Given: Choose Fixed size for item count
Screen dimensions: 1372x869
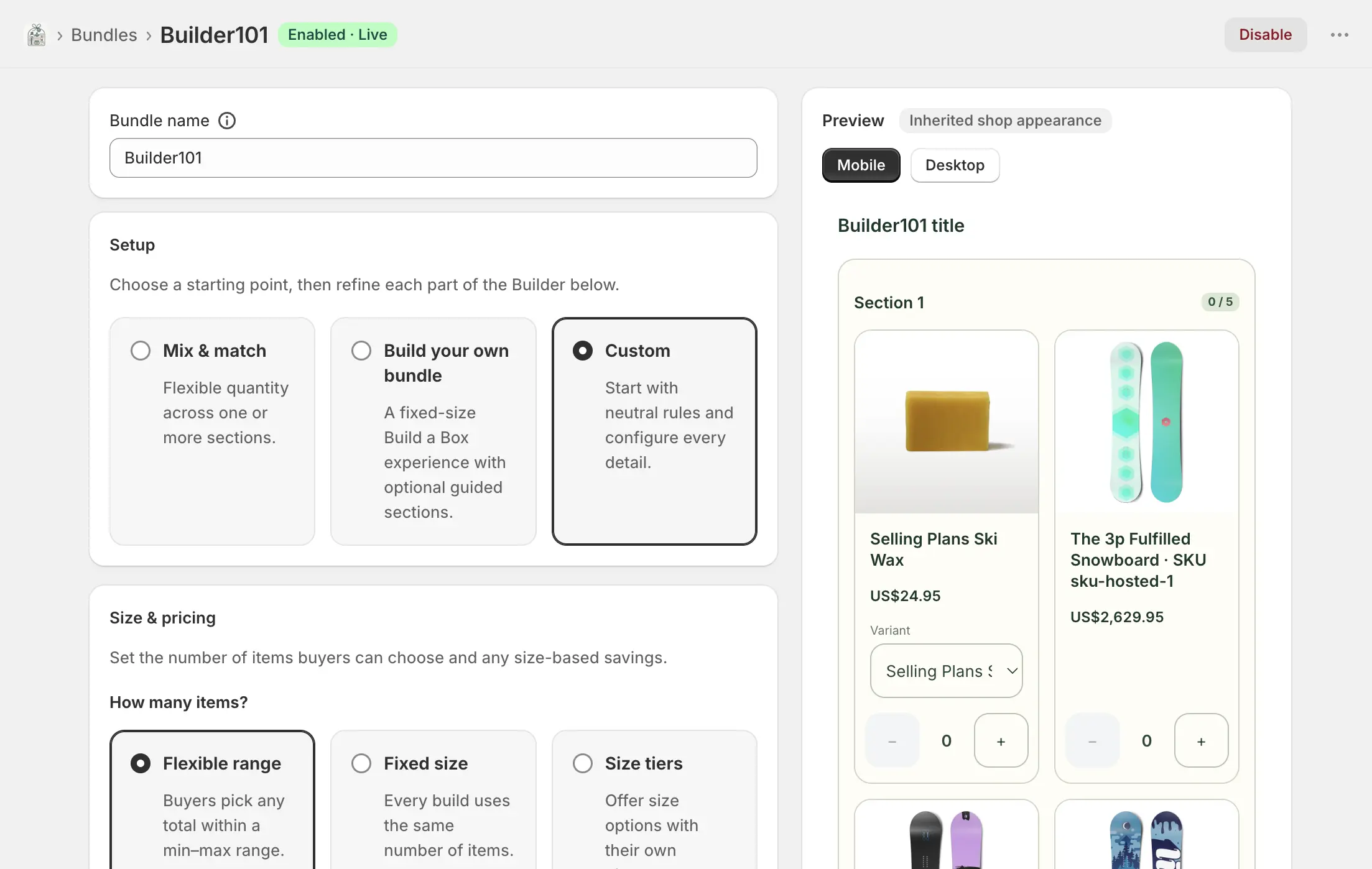Looking at the screenshot, I should pyautogui.click(x=433, y=800).
